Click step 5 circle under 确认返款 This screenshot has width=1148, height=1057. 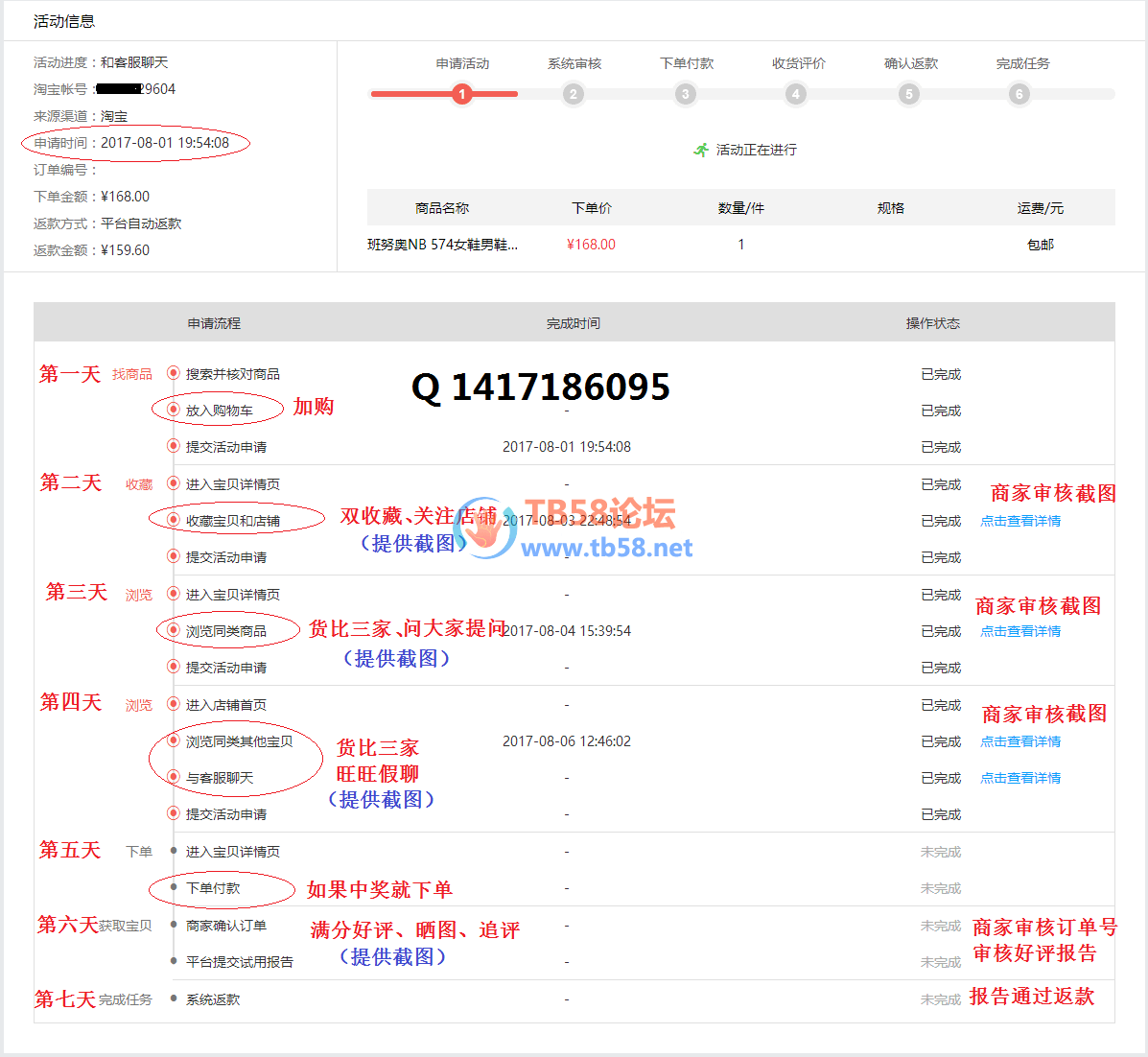(x=908, y=94)
